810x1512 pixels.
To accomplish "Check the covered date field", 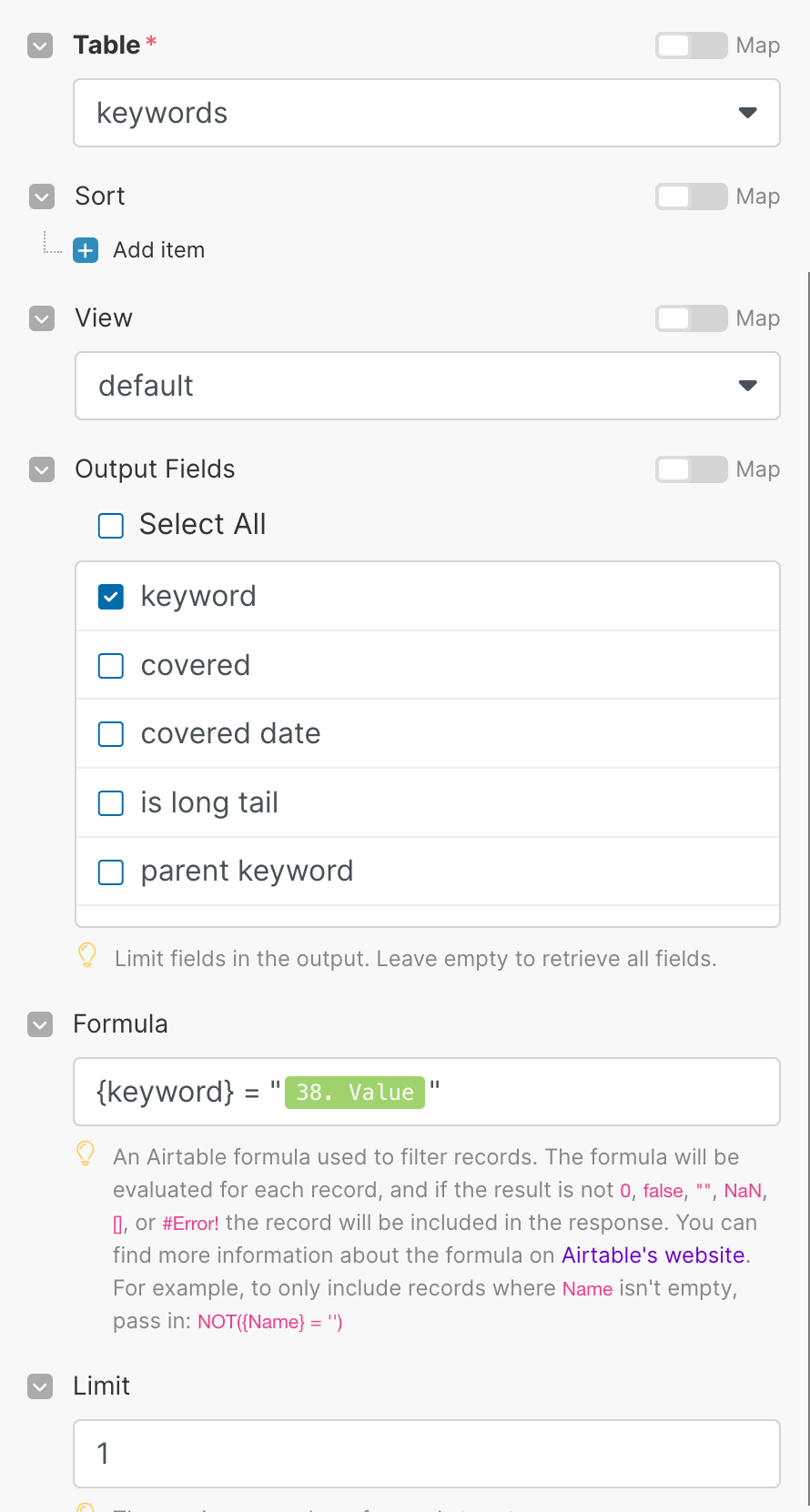I will pos(111,734).
